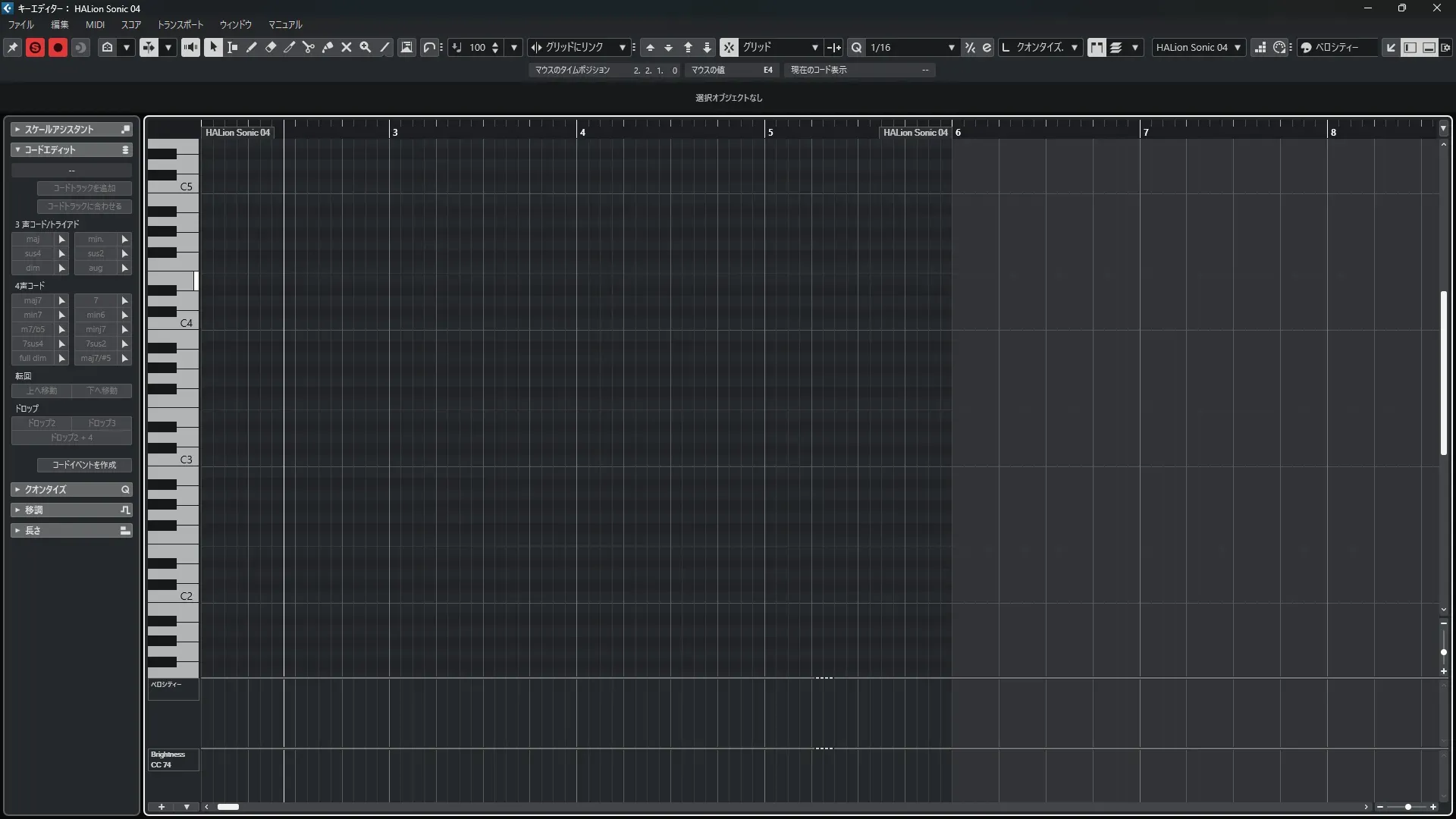Screen dimensions: 1456x819
Task: Click the horizontal zoom slider handle
Action: tap(1408, 807)
